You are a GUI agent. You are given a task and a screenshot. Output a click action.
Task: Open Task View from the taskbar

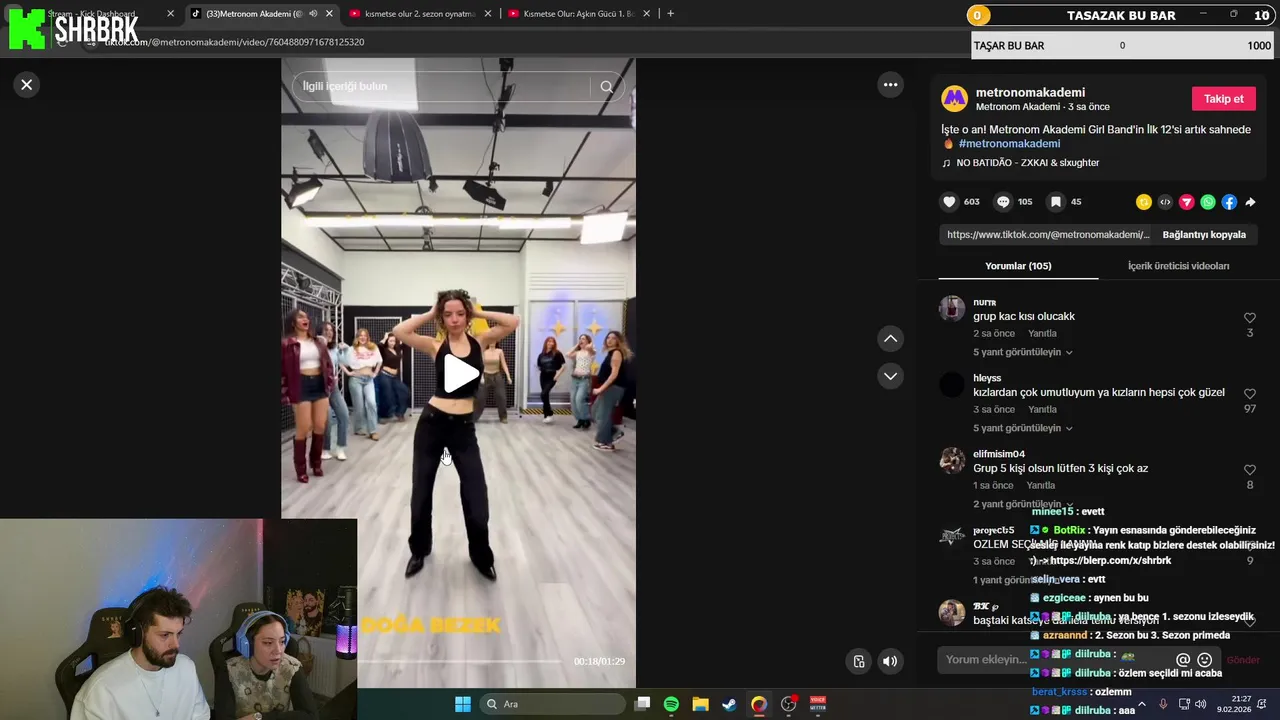point(642,704)
